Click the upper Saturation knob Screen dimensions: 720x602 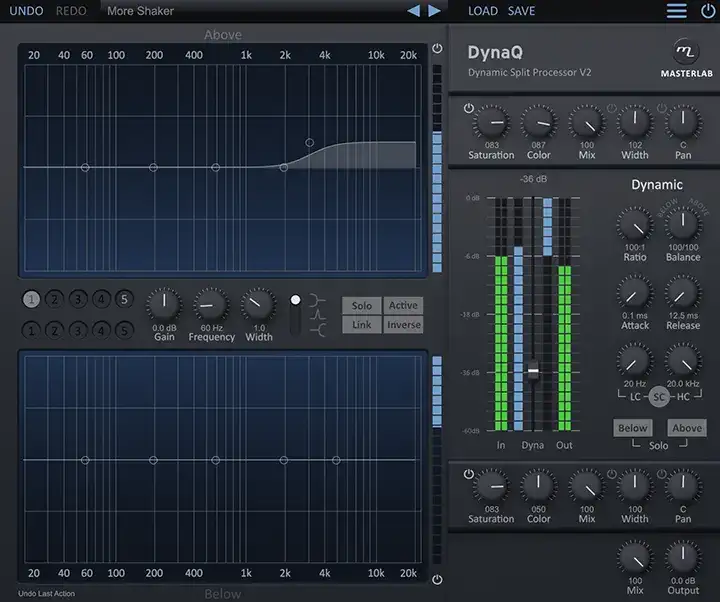(x=491, y=122)
